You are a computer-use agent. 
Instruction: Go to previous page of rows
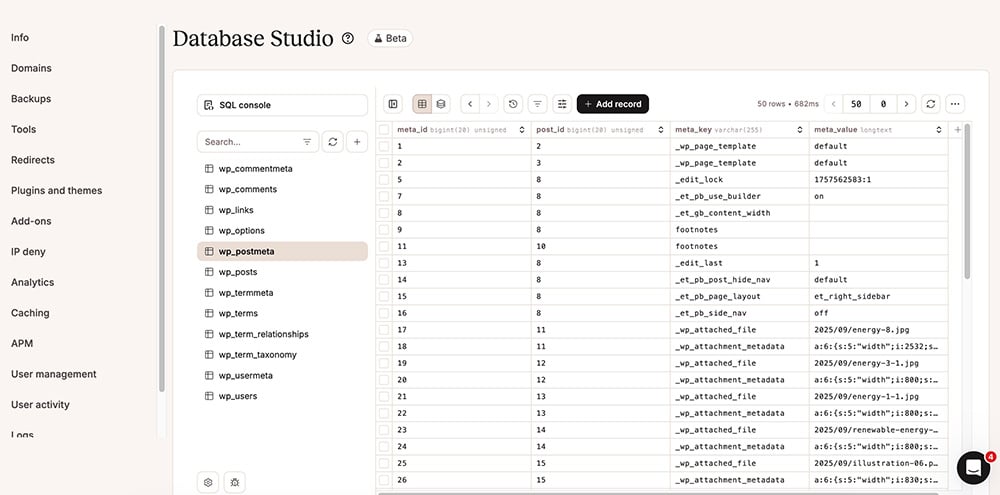click(834, 104)
